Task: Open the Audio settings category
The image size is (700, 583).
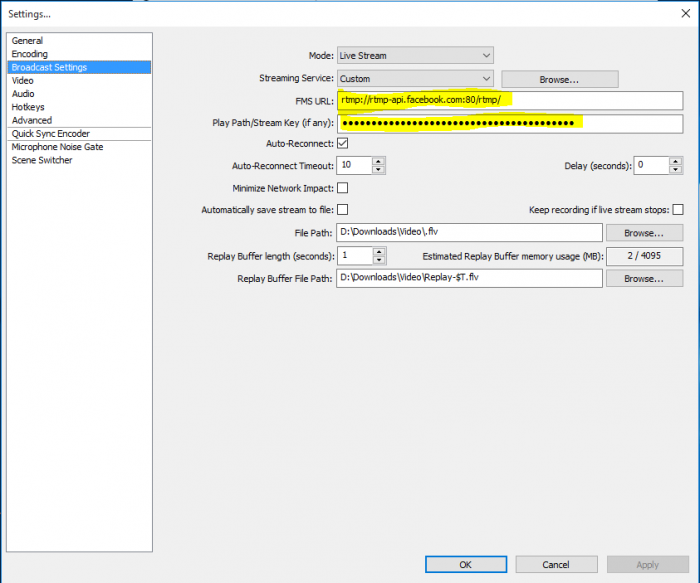Action: (x=79, y=94)
